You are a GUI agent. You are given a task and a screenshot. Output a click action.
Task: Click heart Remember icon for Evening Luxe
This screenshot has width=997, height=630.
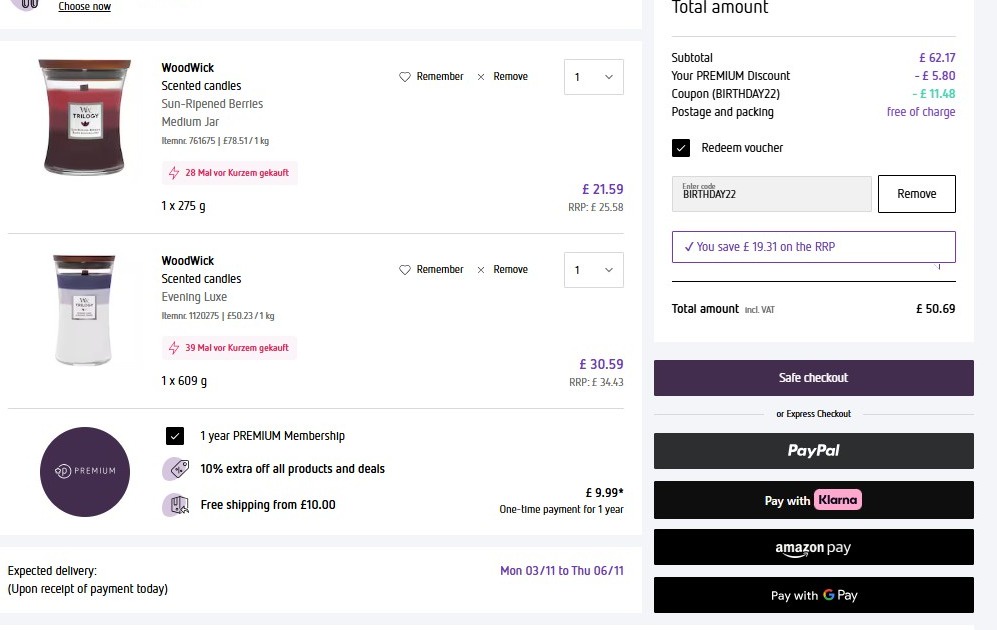405,270
